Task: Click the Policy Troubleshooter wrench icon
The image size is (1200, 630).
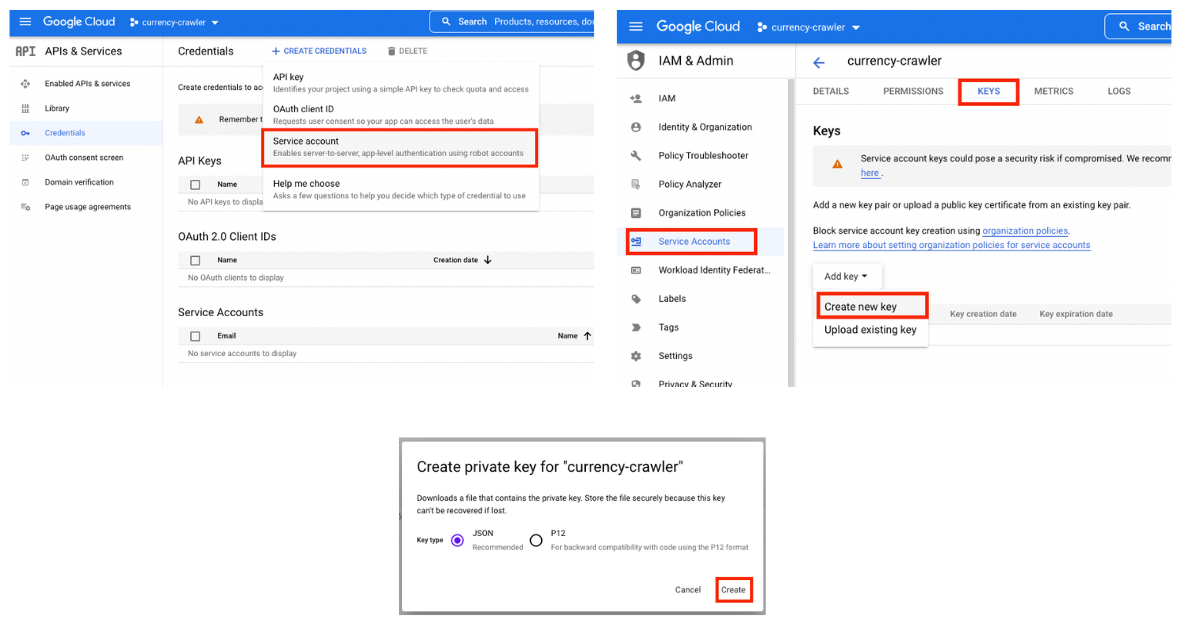Action: [636, 156]
